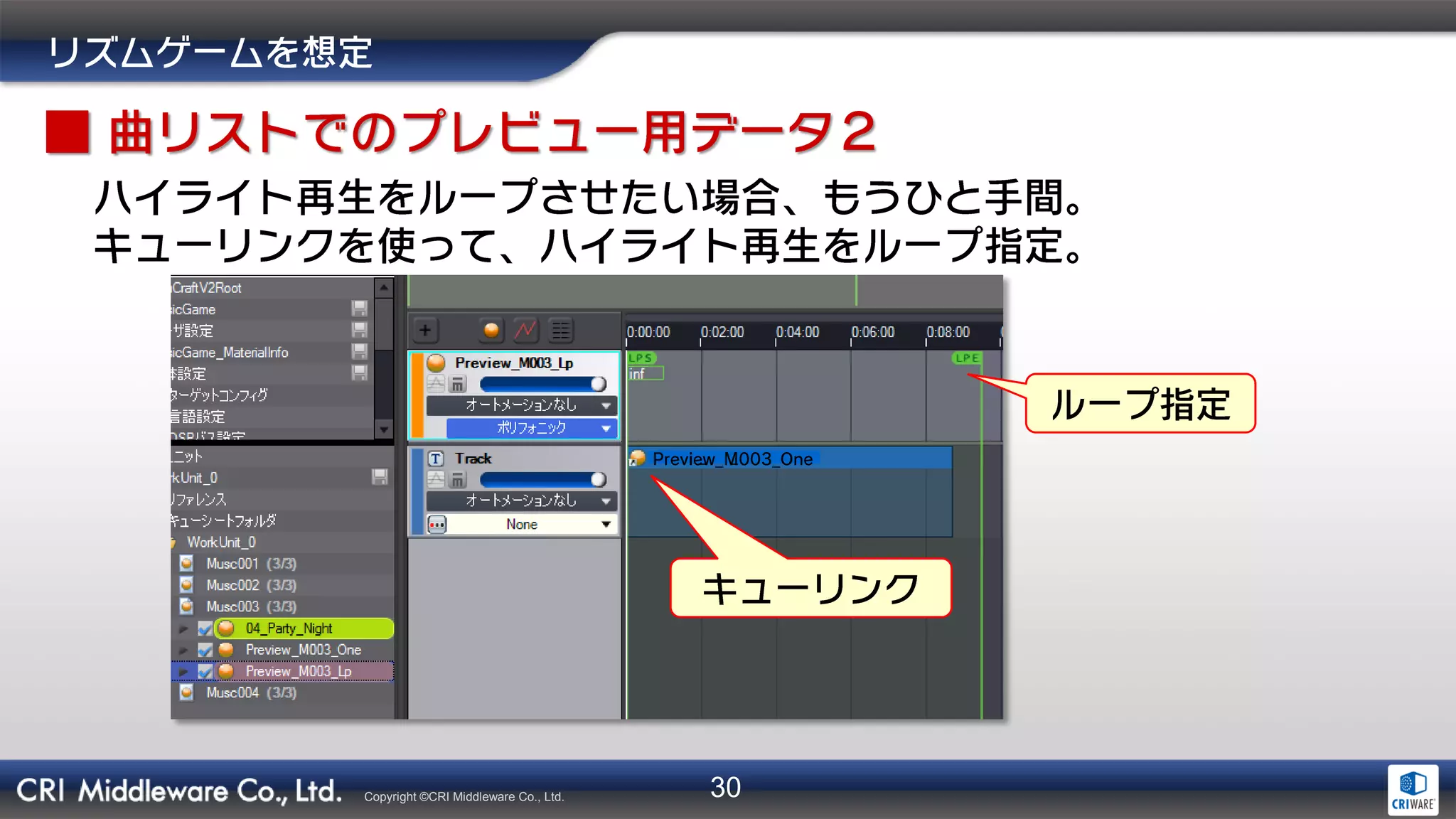The width and height of the screenshot is (1456, 819).
Task: Click the T icon on Track row
Action: click(436, 459)
